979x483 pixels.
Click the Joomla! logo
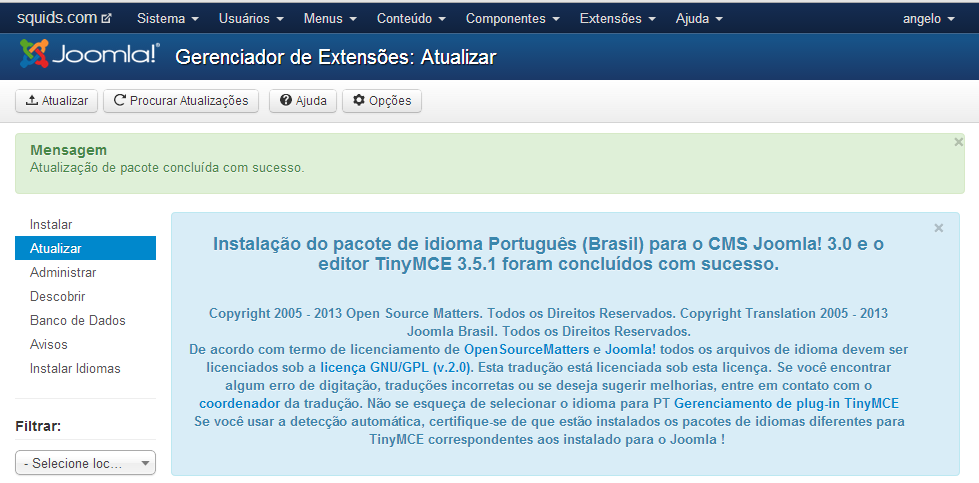tap(90, 54)
